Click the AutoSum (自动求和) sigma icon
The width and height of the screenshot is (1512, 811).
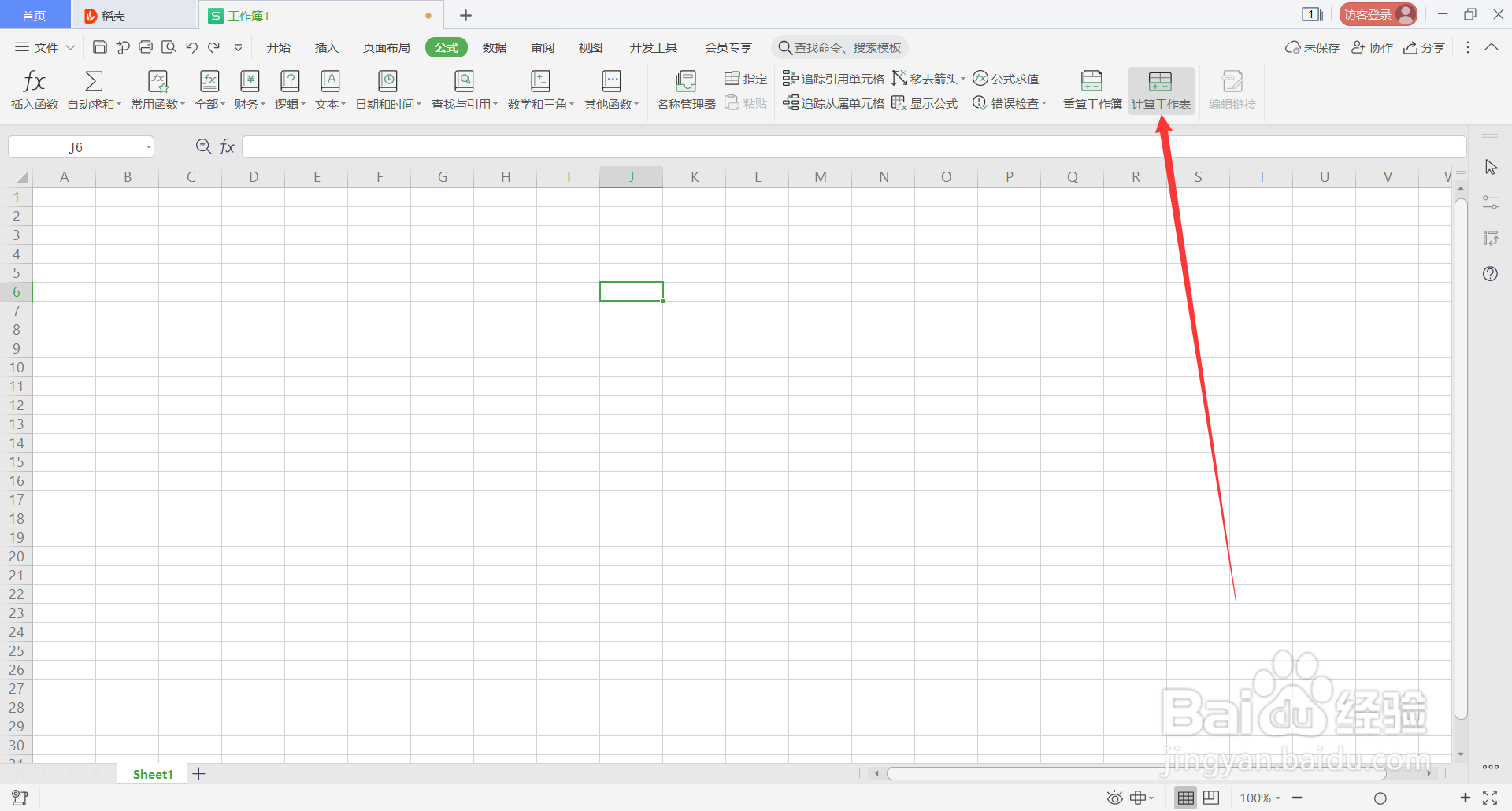tap(94, 81)
